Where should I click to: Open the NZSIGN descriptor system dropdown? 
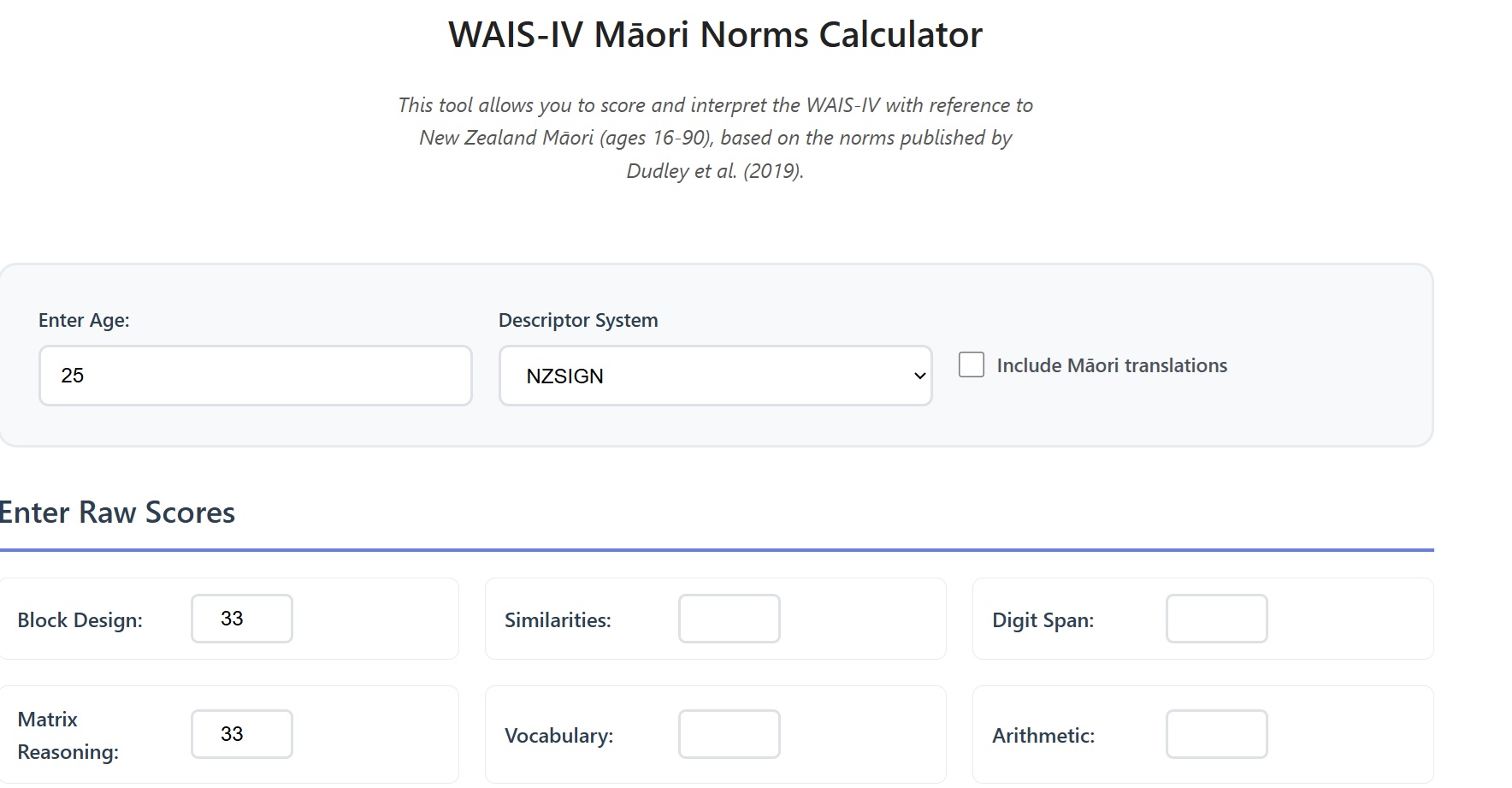tap(715, 376)
